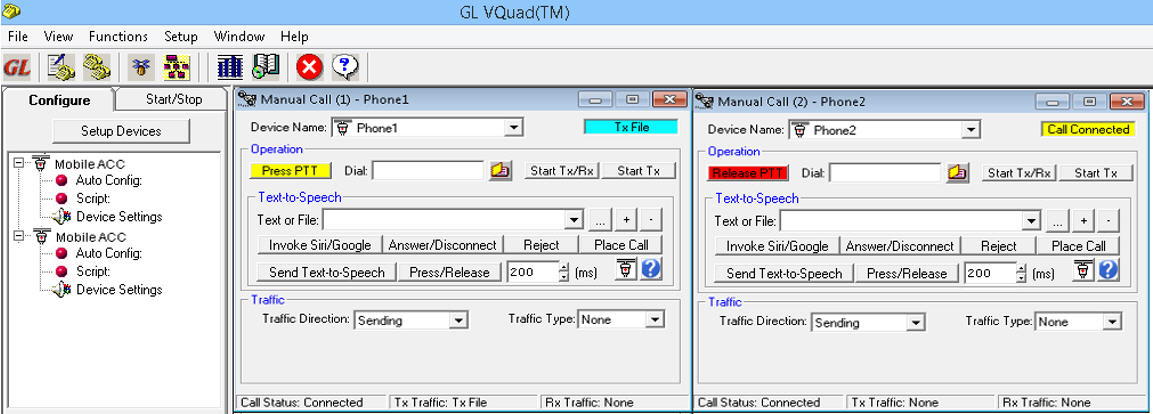Open the Help menu
This screenshot has width=1153, height=414.
(294, 36)
